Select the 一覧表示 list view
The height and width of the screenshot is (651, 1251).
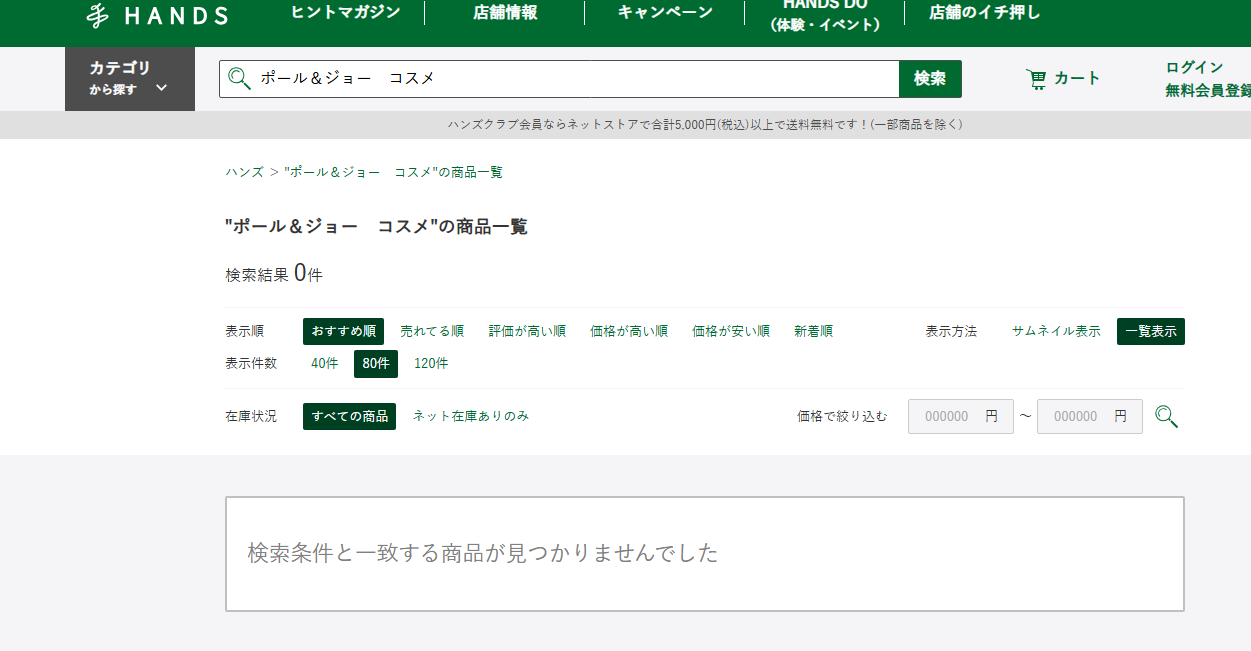point(1151,332)
